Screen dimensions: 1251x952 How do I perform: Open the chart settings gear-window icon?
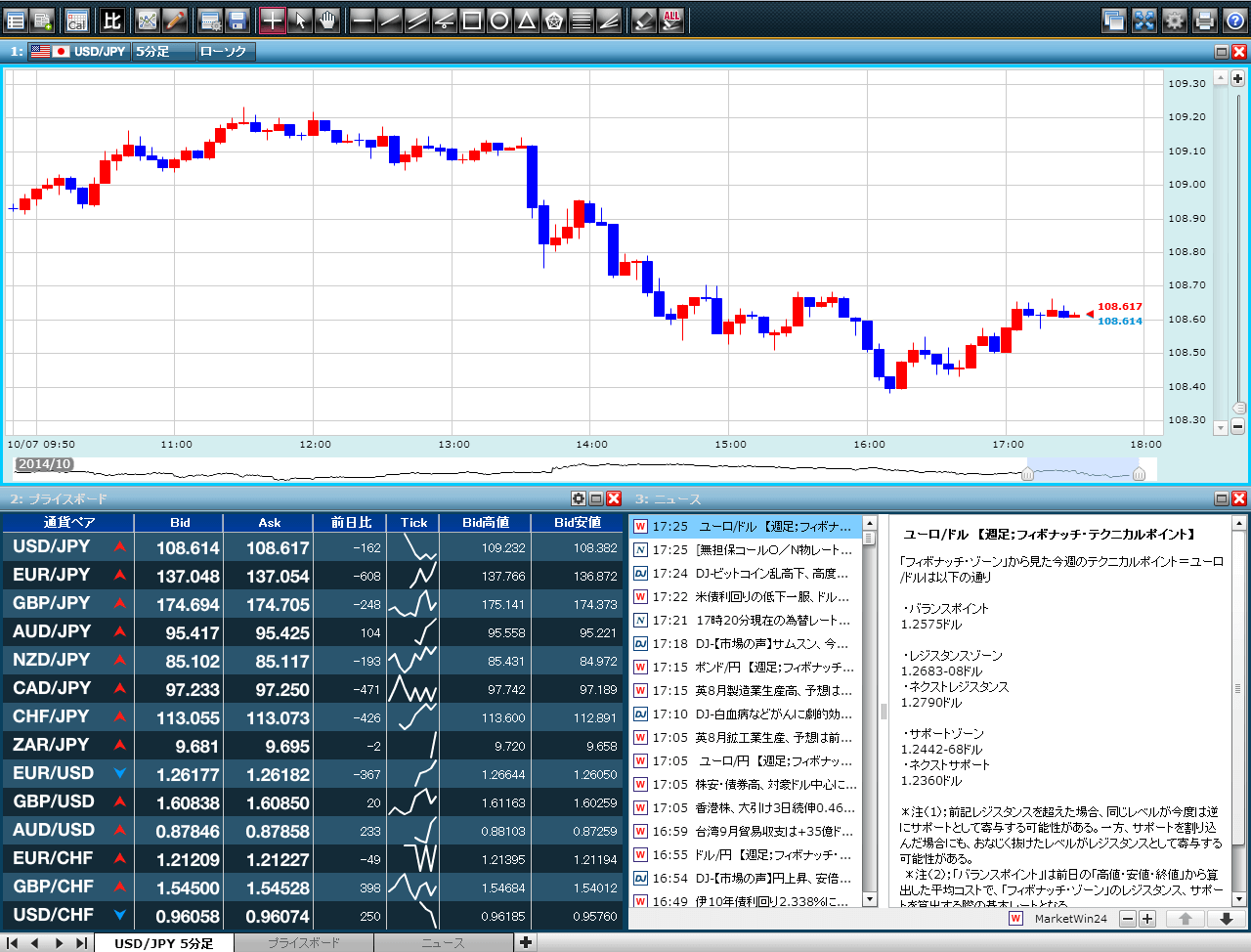pyautogui.click(x=209, y=20)
